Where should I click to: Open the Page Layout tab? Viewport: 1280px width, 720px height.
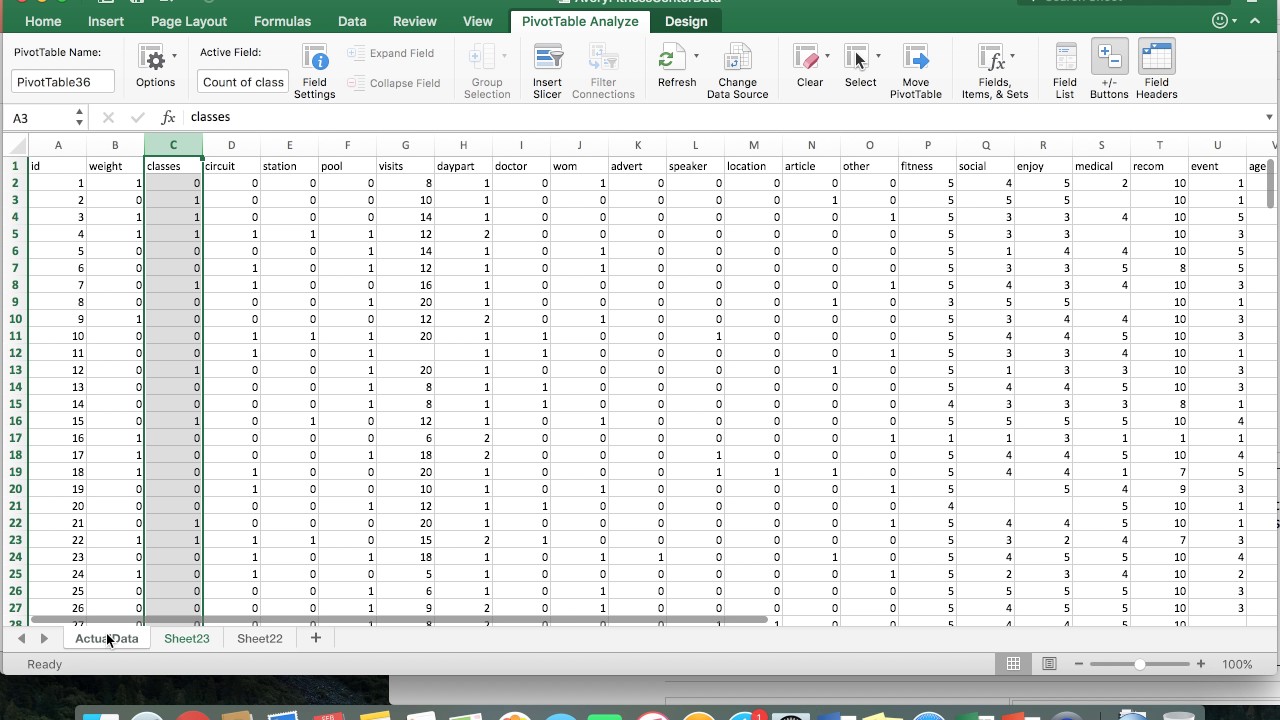point(189,21)
